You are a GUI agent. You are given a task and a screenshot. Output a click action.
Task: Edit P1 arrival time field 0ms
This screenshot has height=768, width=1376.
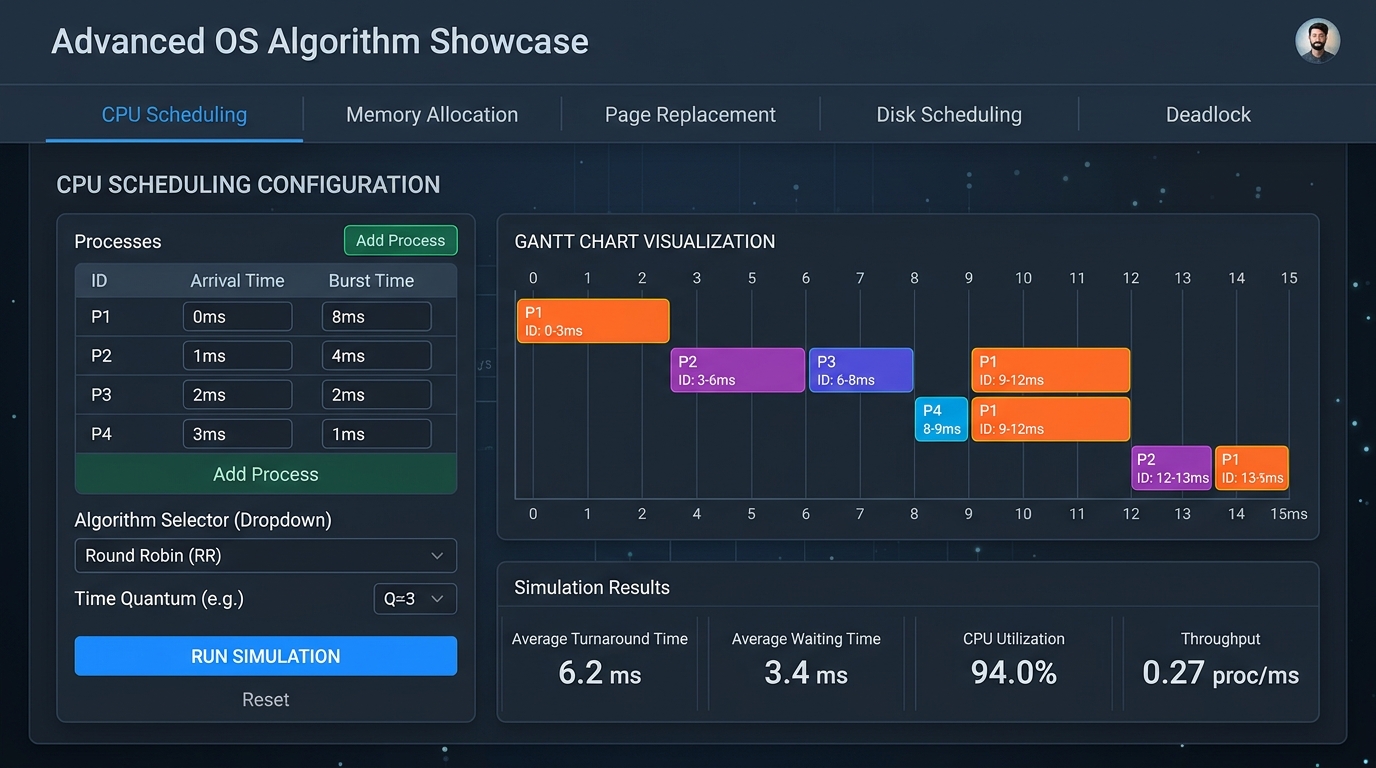(x=237, y=317)
